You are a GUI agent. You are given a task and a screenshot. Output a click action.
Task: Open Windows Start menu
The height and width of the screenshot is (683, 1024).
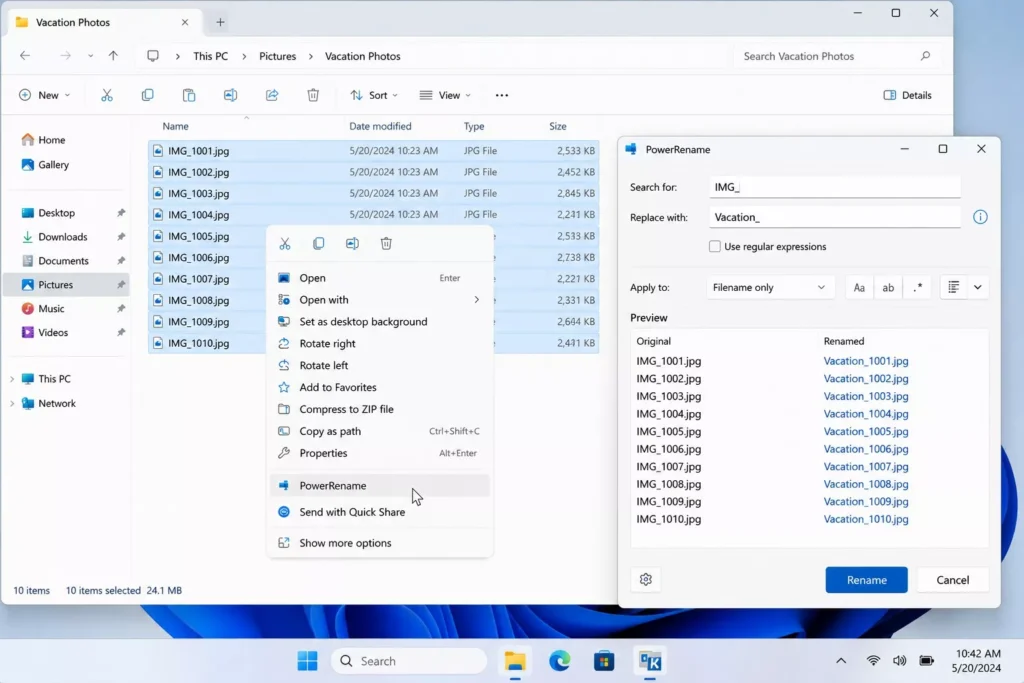coord(308,661)
